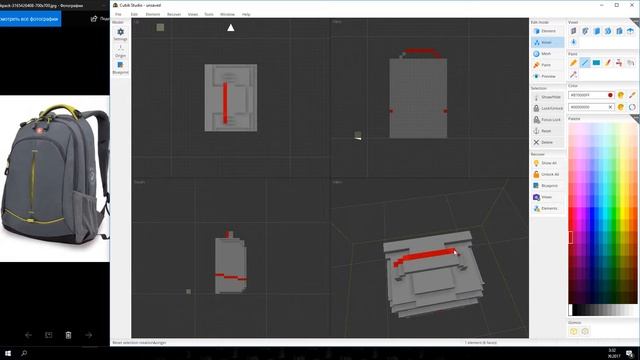The width and height of the screenshot is (640, 360).
Task: Open the Blueprint tool in left sidebar
Action: click(120, 68)
